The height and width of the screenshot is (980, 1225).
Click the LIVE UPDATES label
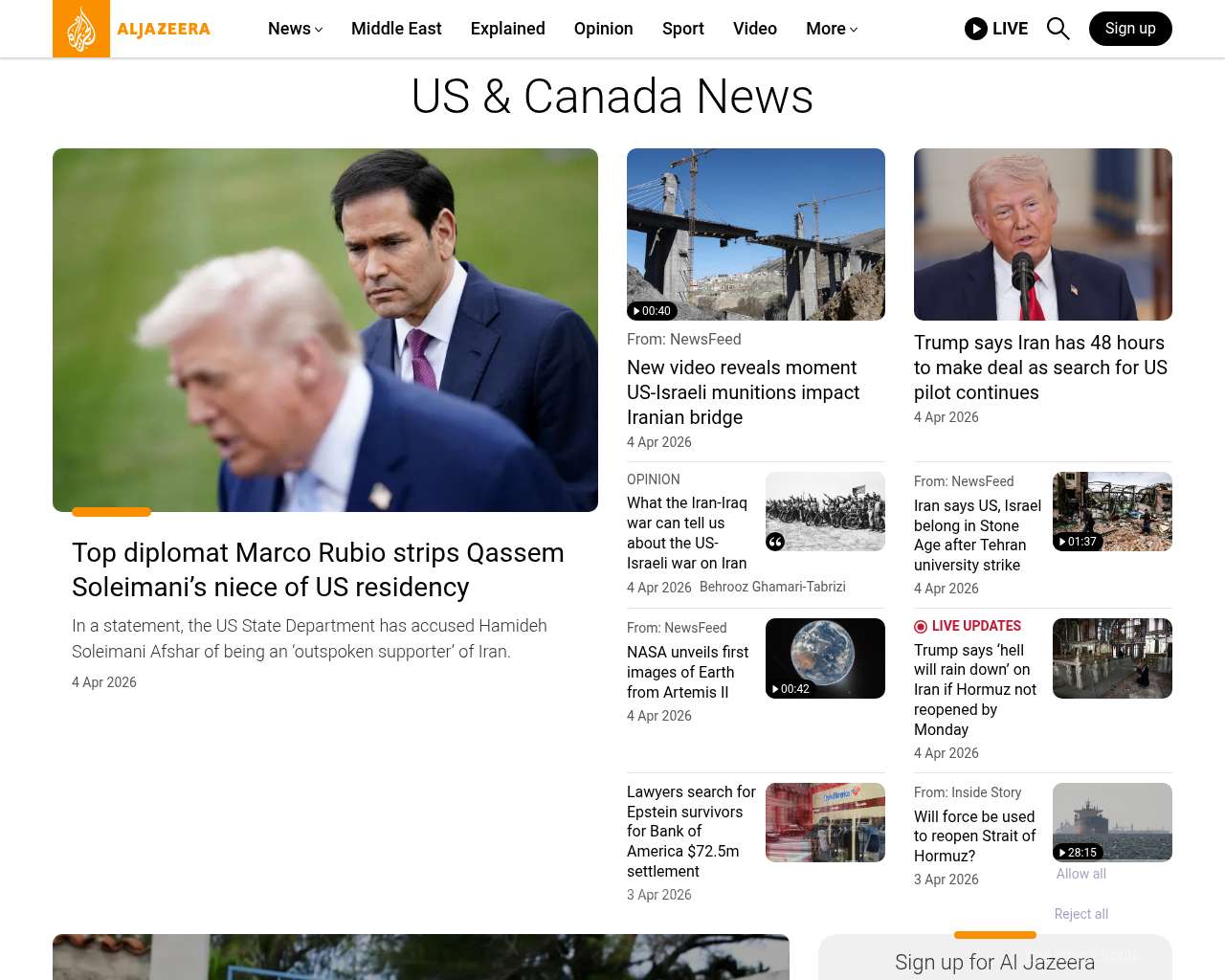976,626
